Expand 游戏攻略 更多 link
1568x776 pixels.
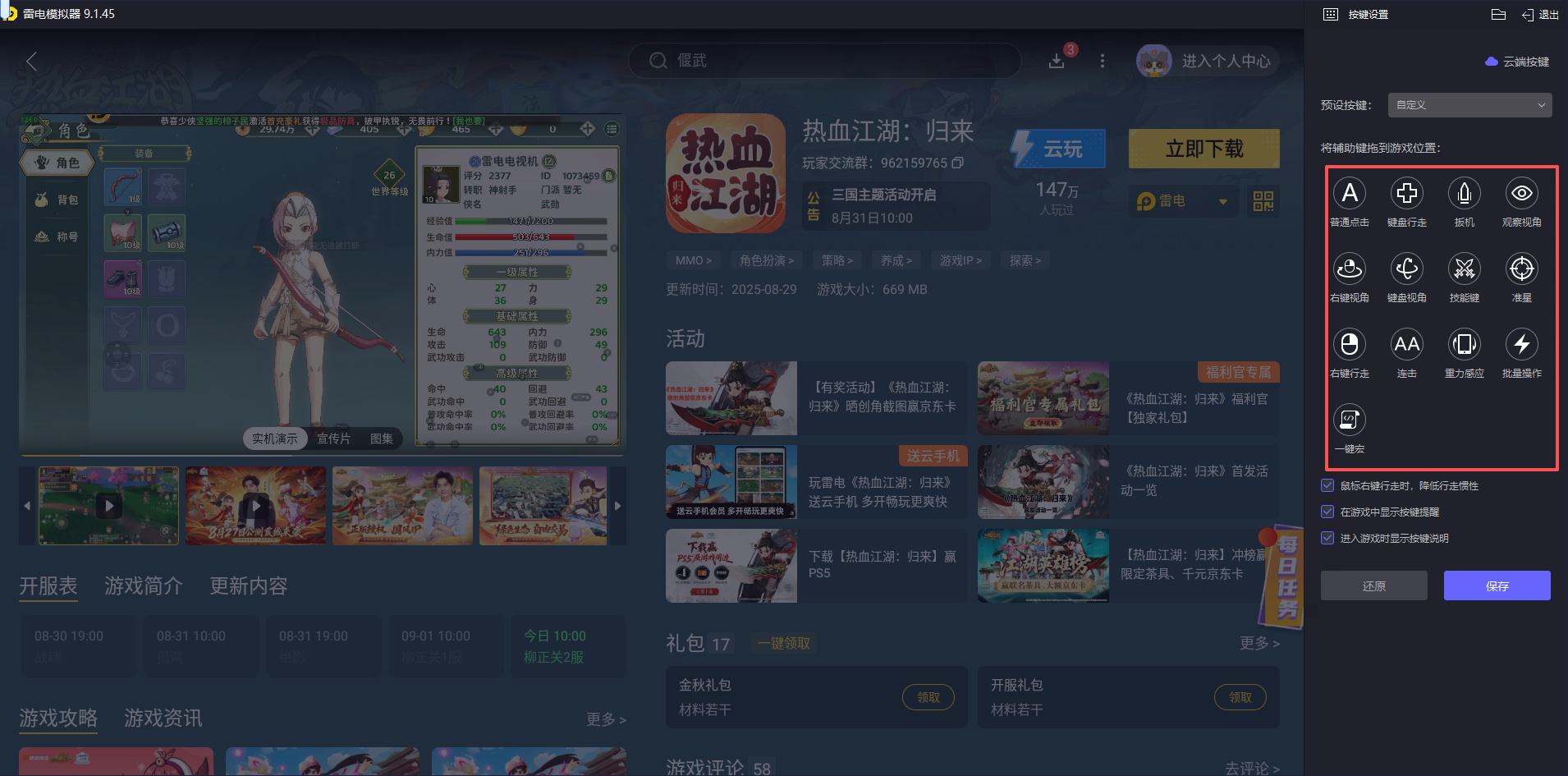606,719
